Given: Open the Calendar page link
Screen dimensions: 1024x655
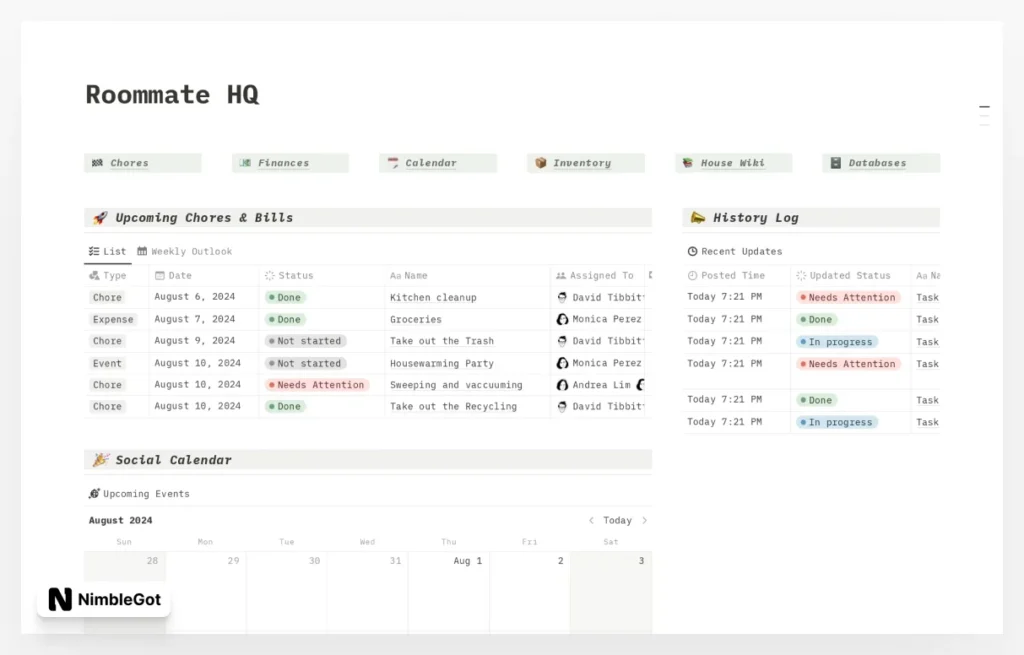Looking at the screenshot, I should [x=438, y=163].
